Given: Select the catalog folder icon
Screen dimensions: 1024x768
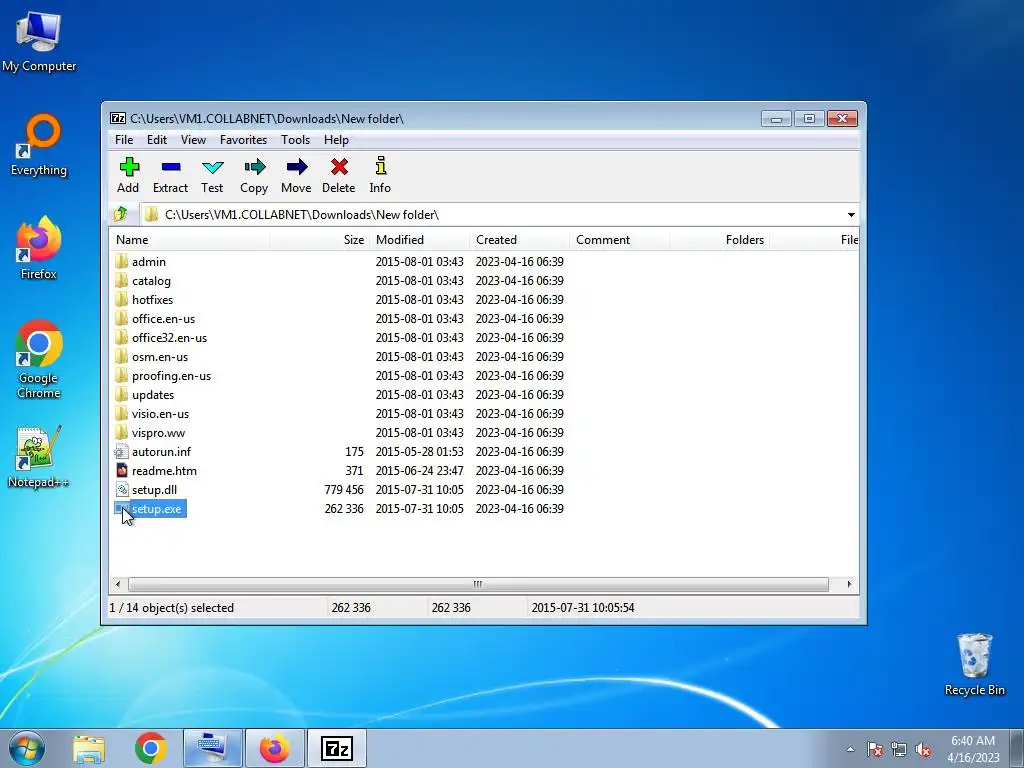Looking at the screenshot, I should tap(121, 280).
